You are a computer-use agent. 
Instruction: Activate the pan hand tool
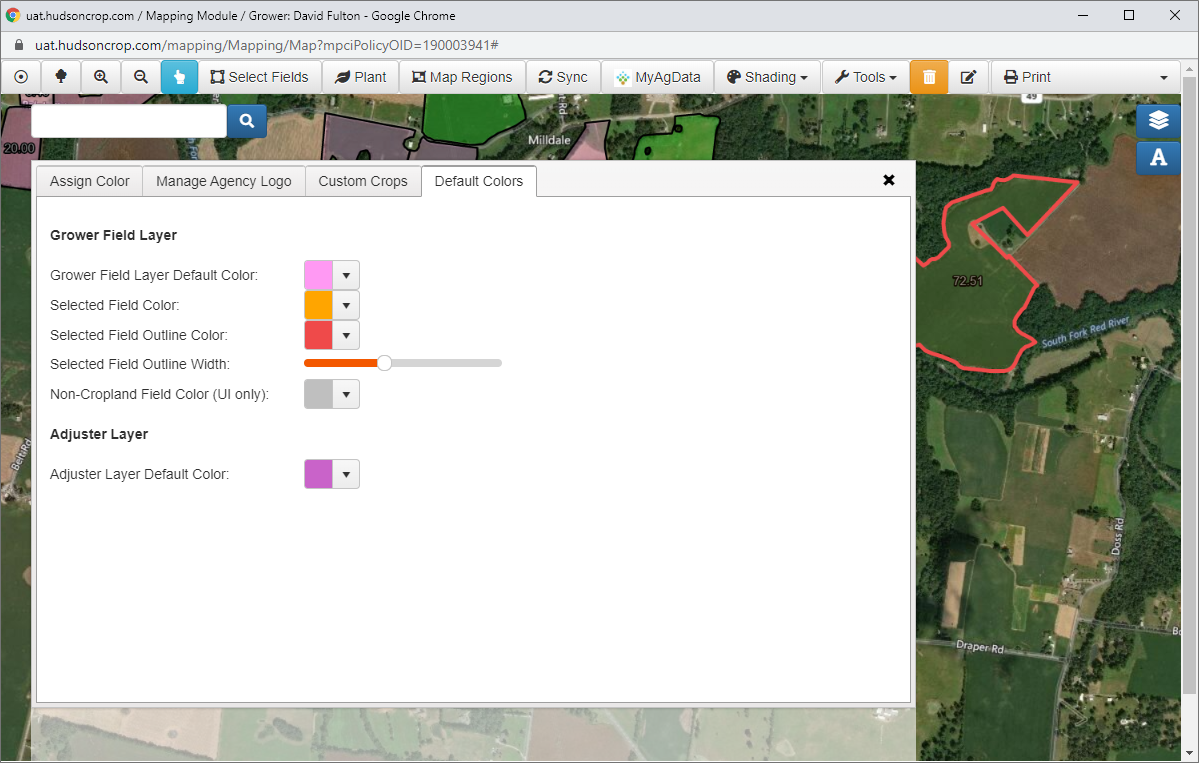pyautogui.click(x=180, y=77)
